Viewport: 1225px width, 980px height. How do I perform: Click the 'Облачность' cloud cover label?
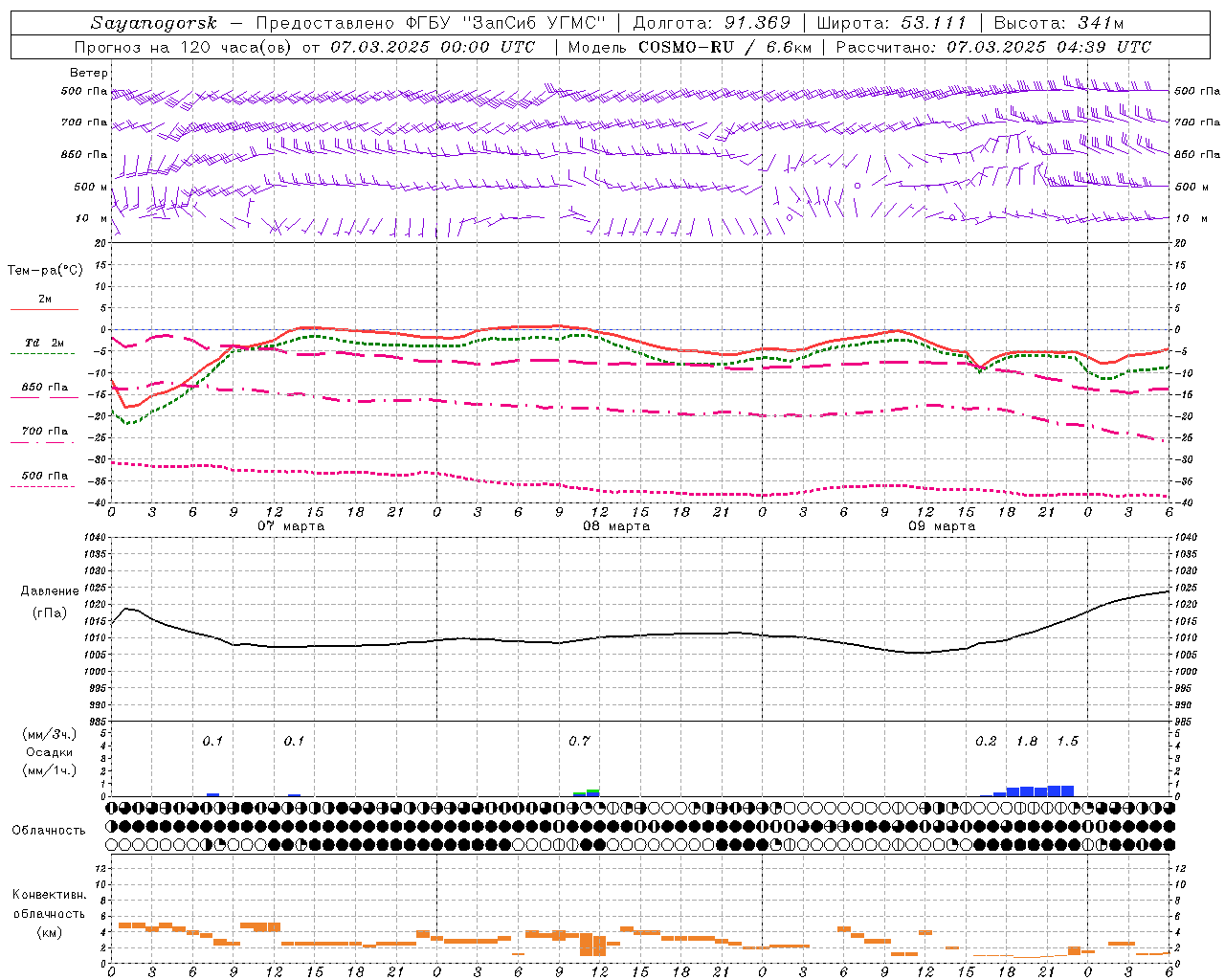49,831
